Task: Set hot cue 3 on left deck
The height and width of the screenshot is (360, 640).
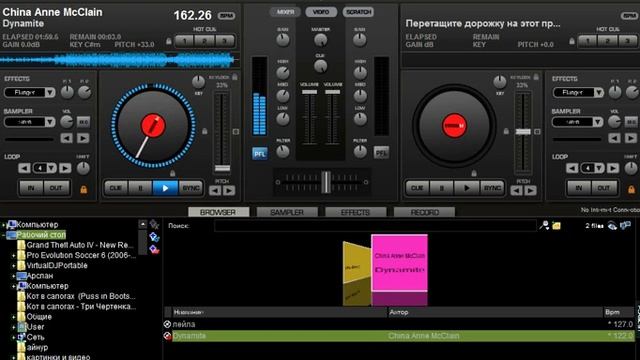Action: pyautogui.click(x=224, y=41)
